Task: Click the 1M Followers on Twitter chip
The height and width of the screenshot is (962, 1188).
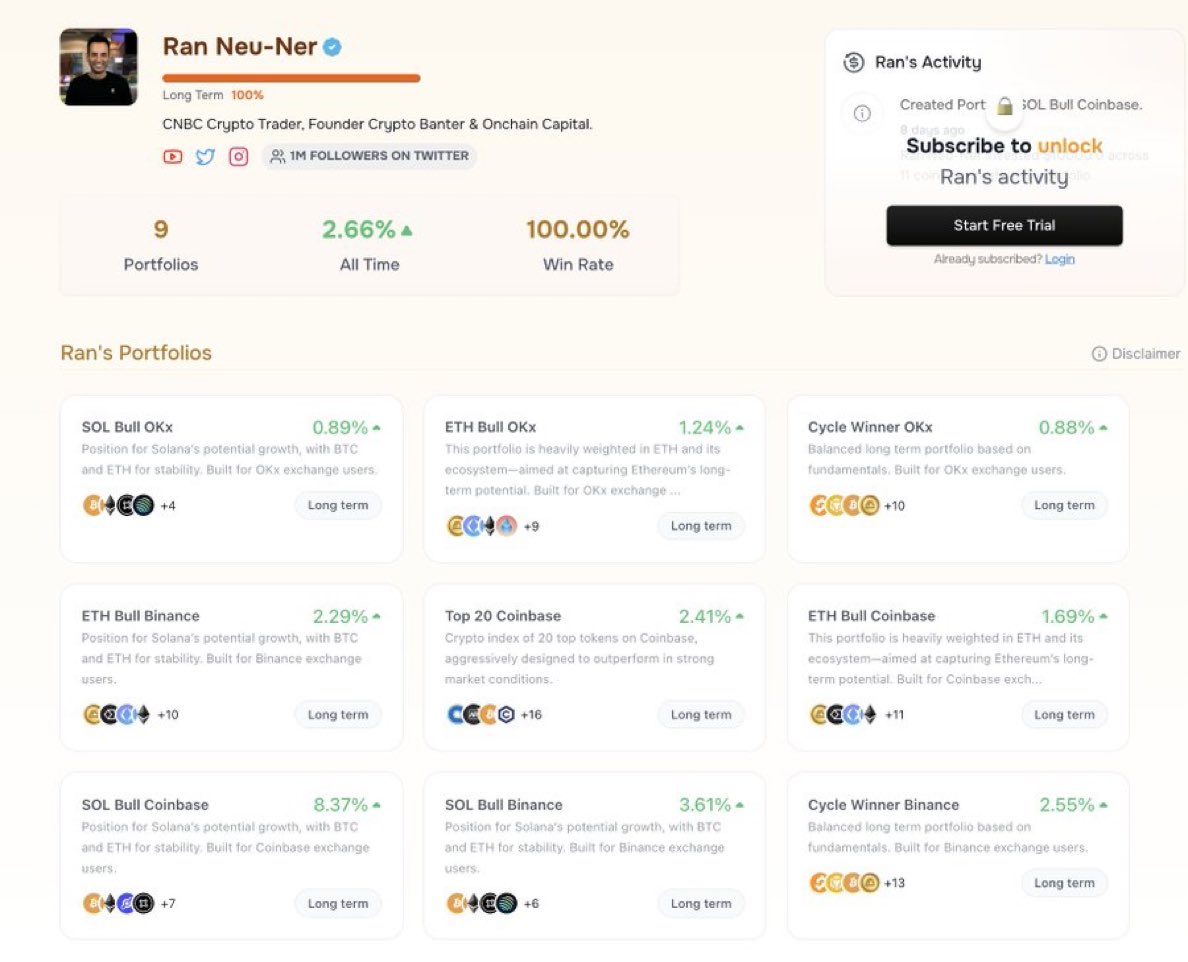Action: (370, 156)
